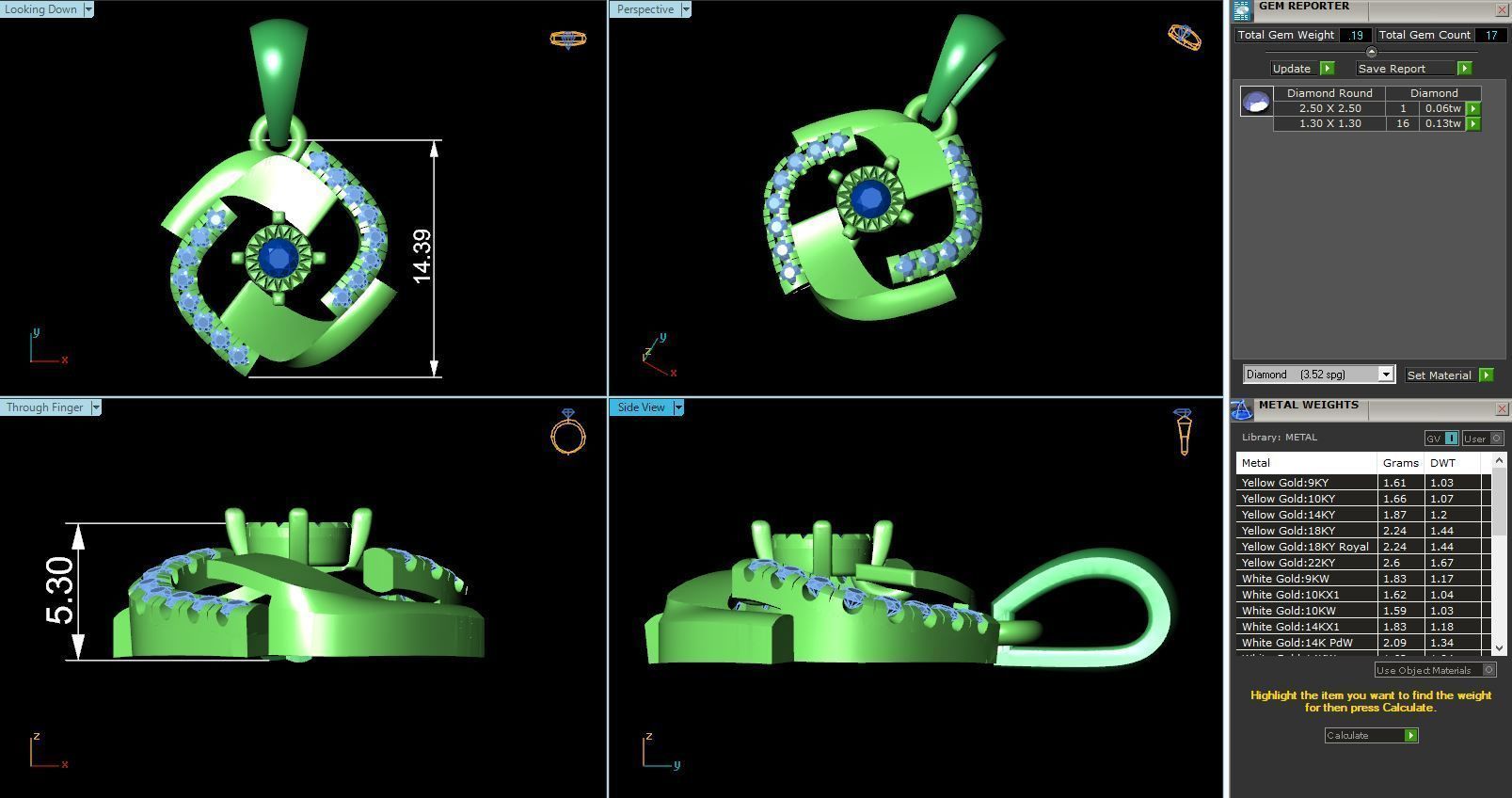Click the Total Gem Weight value field
This screenshot has height=798, width=1512.
coord(1356,35)
